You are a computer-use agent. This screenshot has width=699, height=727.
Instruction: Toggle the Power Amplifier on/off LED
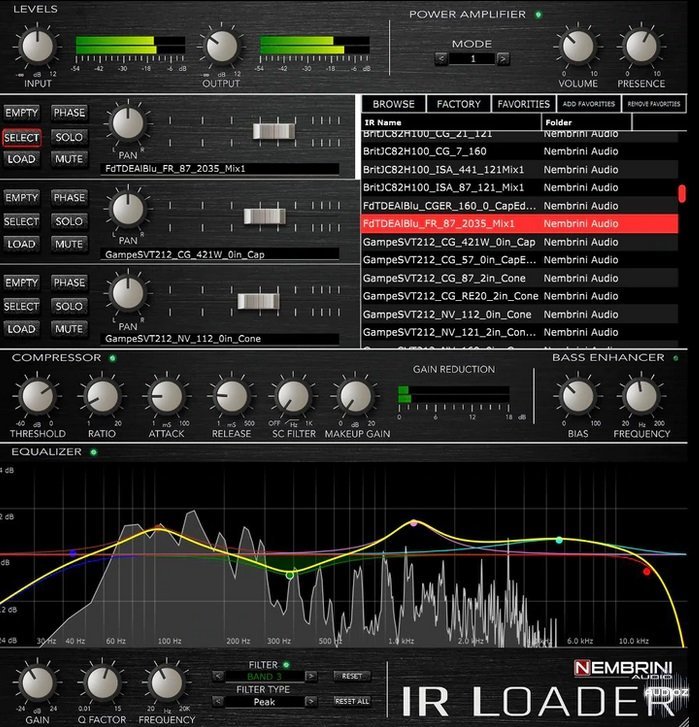(x=539, y=15)
